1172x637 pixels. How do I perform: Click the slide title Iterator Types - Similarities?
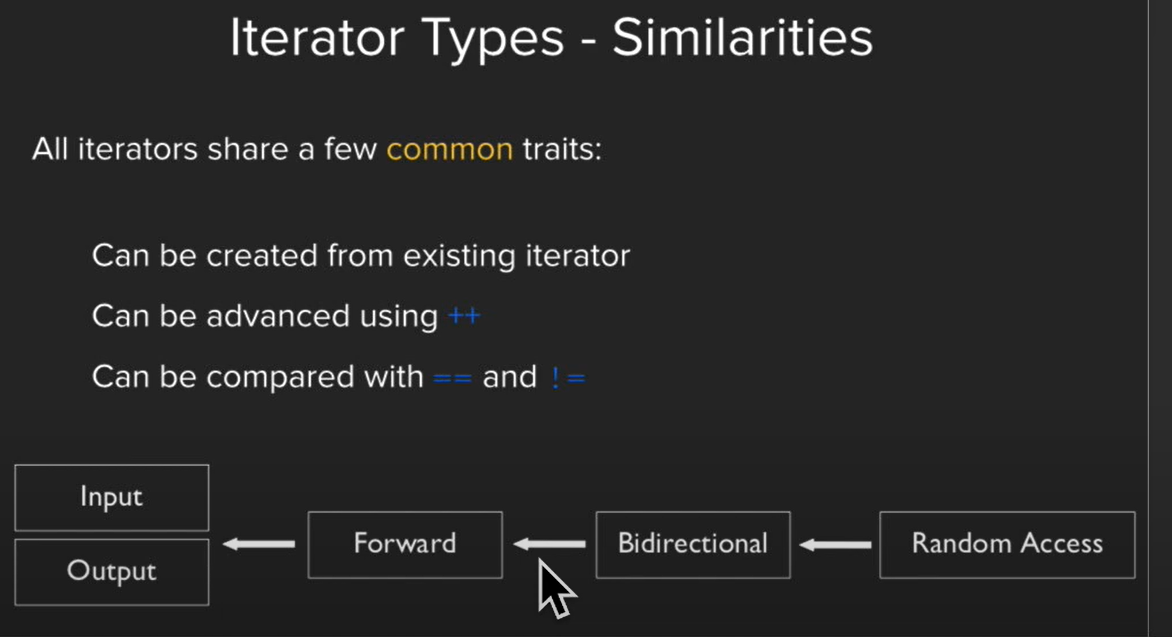(x=551, y=39)
